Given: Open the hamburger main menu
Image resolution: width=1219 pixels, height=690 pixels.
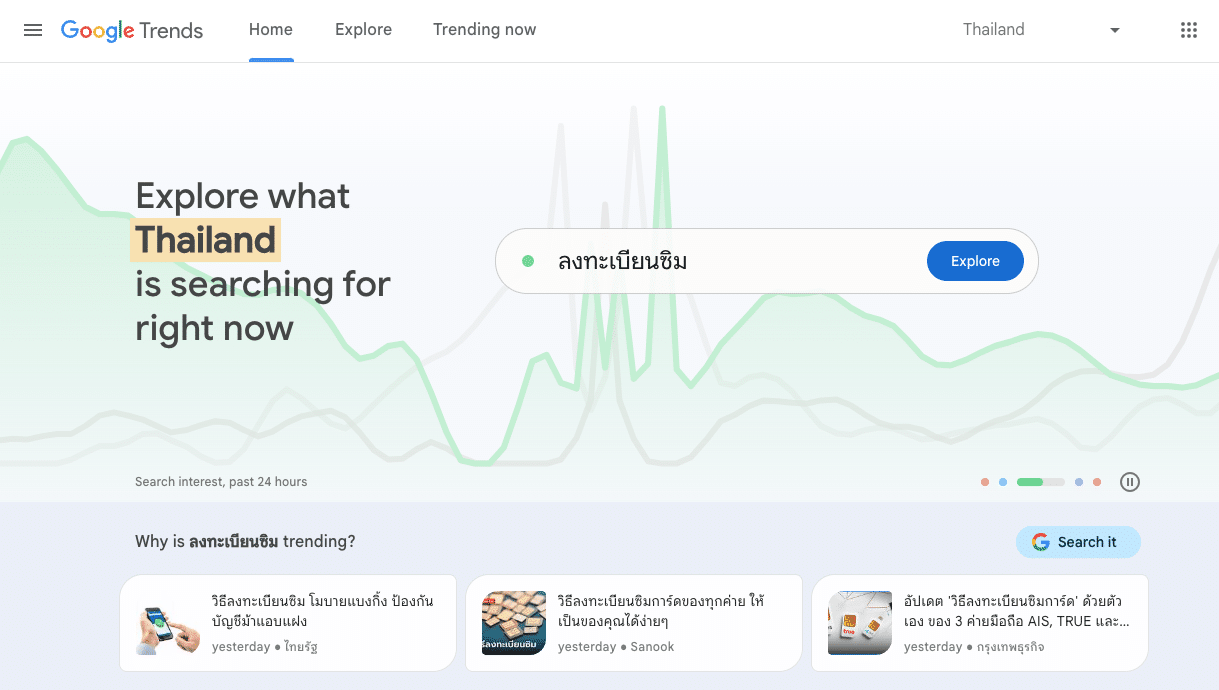Looking at the screenshot, I should [33, 30].
